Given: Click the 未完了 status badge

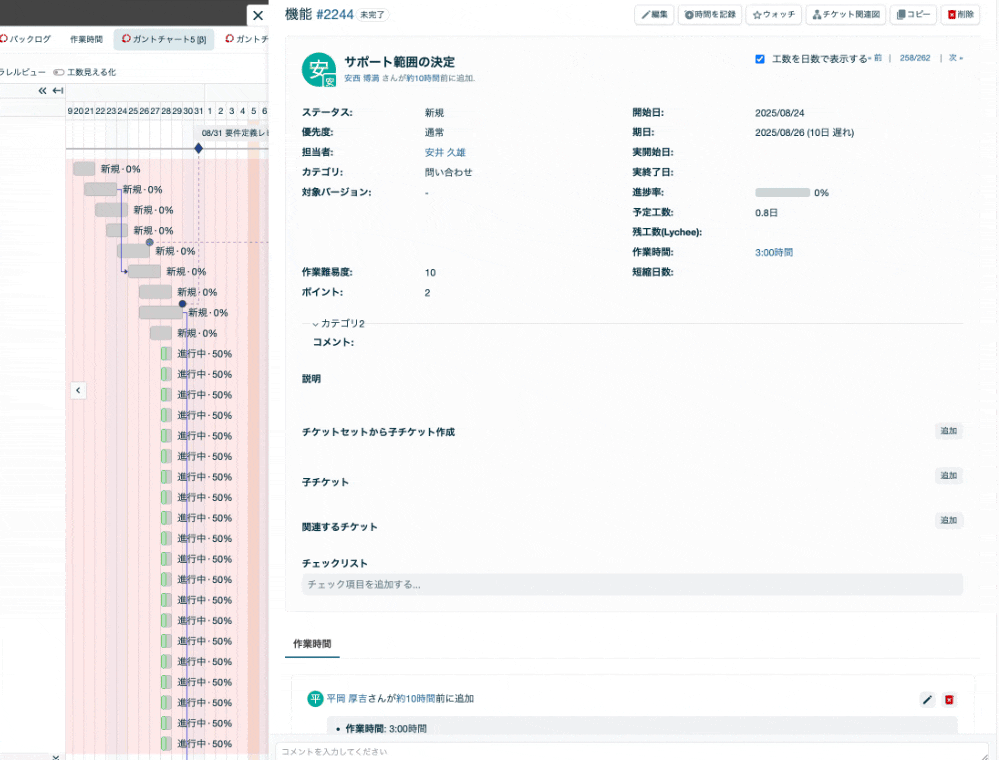Looking at the screenshot, I should click(x=372, y=15).
